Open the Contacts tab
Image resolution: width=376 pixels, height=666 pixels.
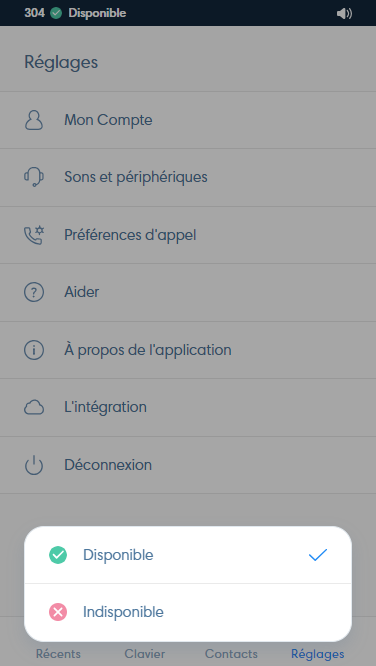pyautogui.click(x=231, y=654)
